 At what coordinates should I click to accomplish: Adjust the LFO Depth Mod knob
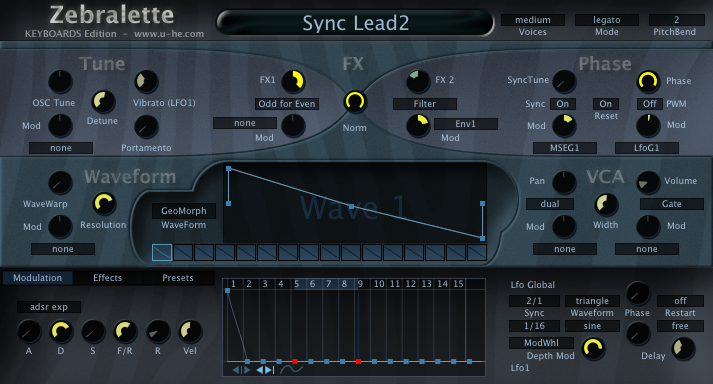pyautogui.click(x=593, y=349)
